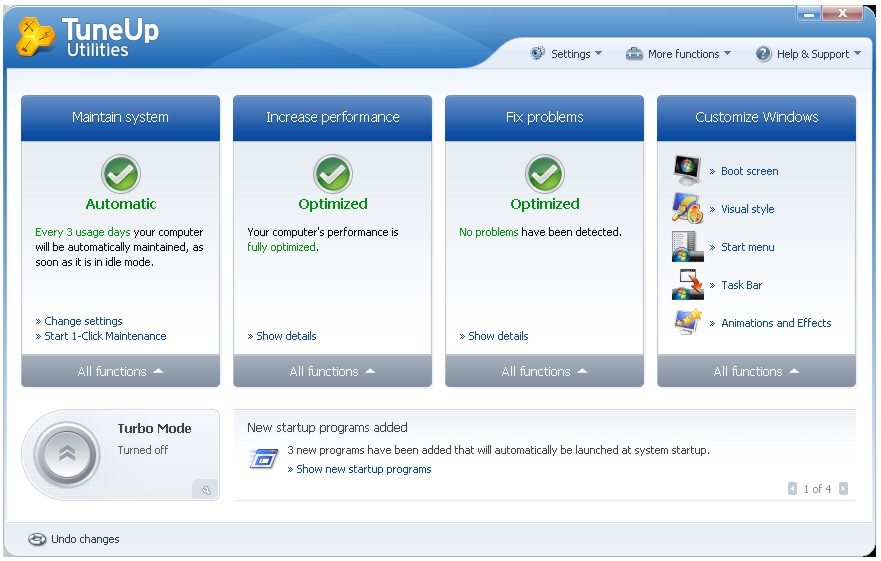
Task: Click the Undo changes link text
Action: point(85,539)
